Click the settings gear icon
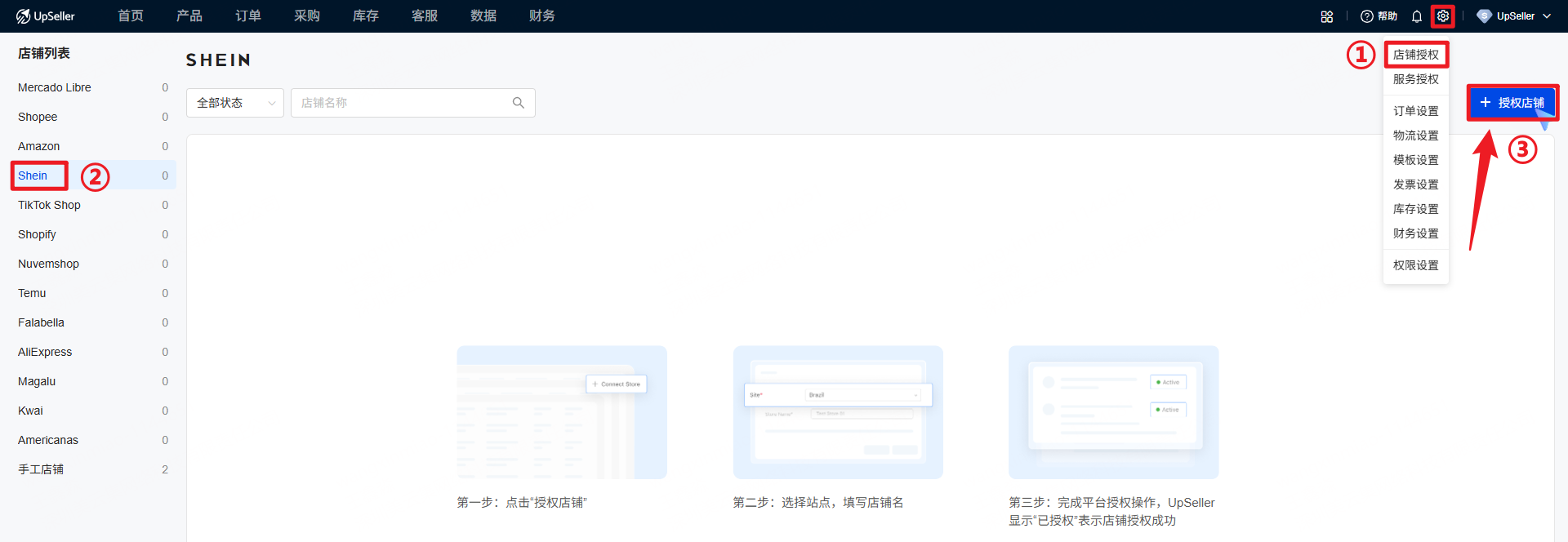1568x542 pixels. 1443,16
